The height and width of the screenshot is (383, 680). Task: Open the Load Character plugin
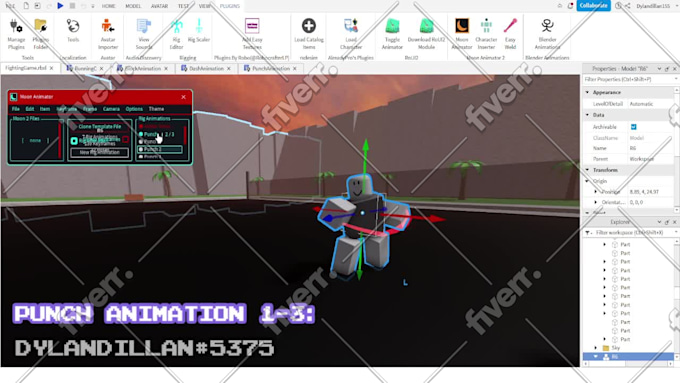351,34
